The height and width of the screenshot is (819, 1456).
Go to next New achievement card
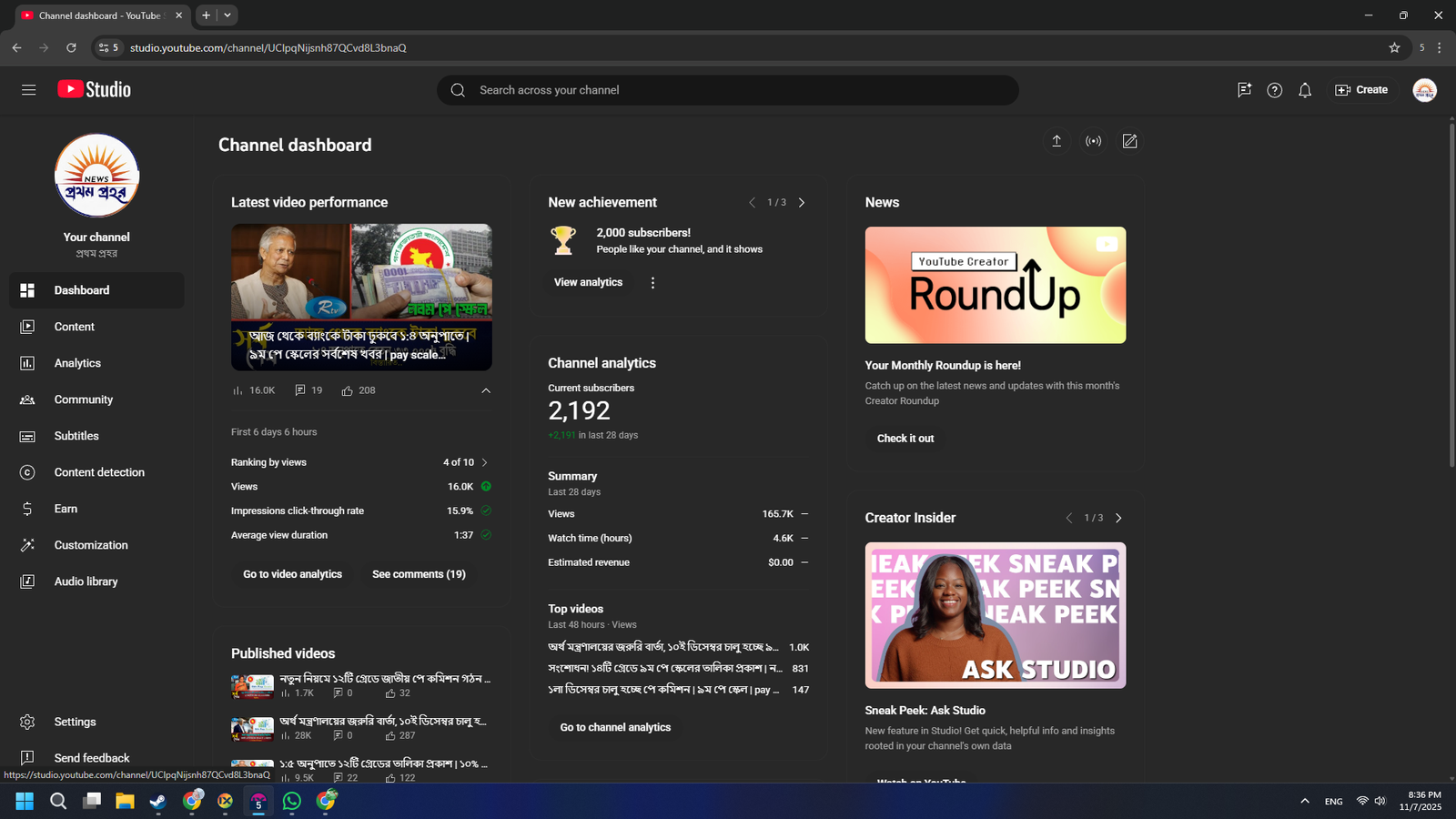[802, 203]
